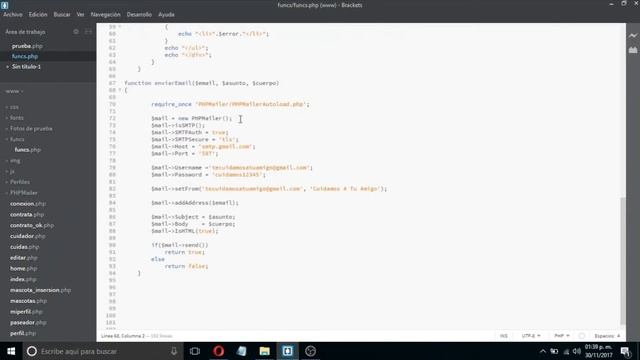Open Task View on taskbar

(x=195, y=351)
